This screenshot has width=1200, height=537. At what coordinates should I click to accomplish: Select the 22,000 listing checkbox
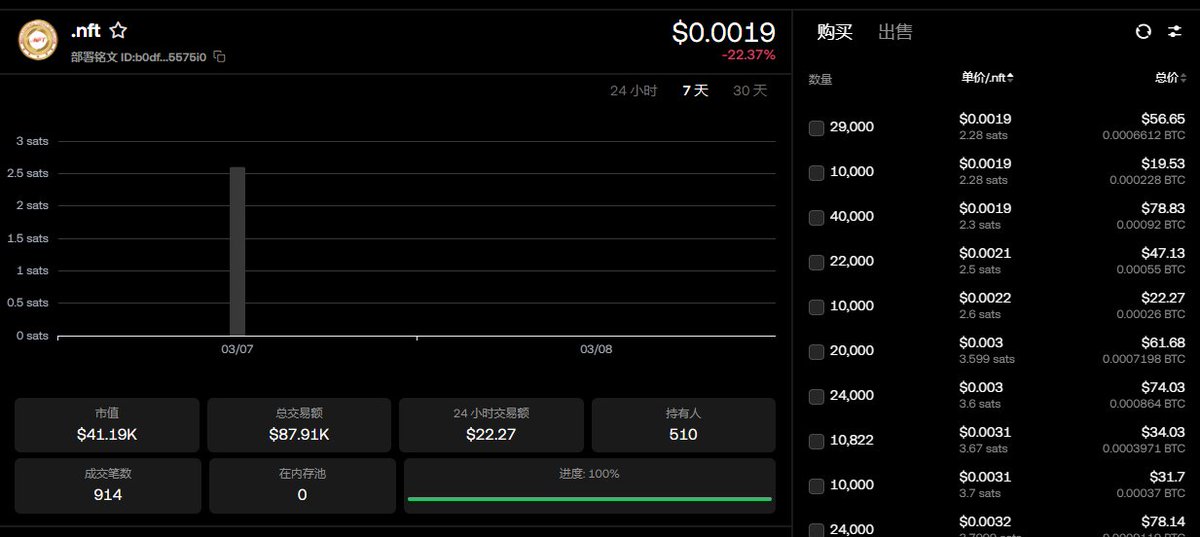pyautogui.click(x=816, y=262)
